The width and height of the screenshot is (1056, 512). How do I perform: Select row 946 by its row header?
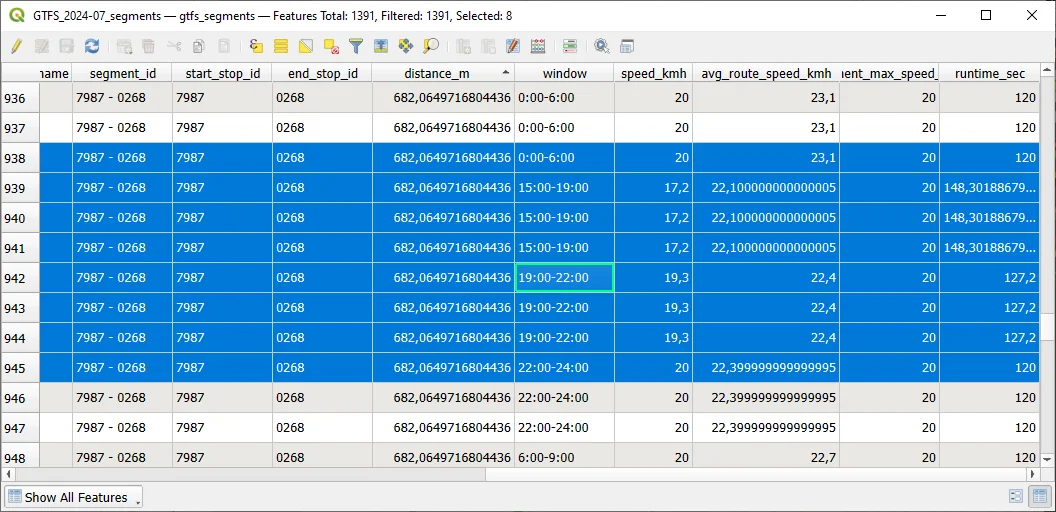click(20, 398)
